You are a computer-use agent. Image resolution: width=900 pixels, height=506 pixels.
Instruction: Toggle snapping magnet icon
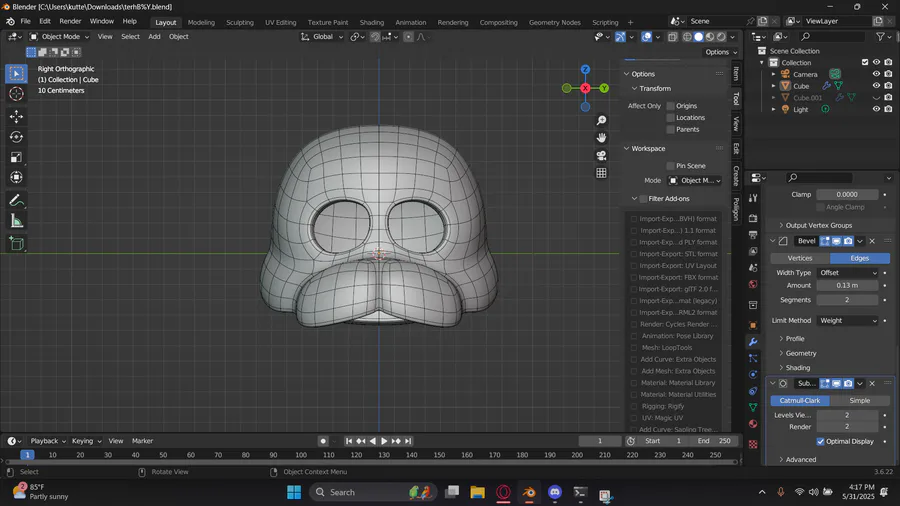pos(375,37)
